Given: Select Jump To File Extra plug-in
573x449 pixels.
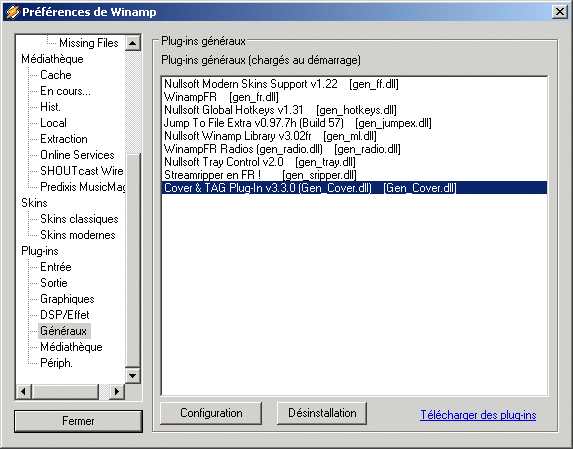Looking at the screenshot, I should coord(354,123).
